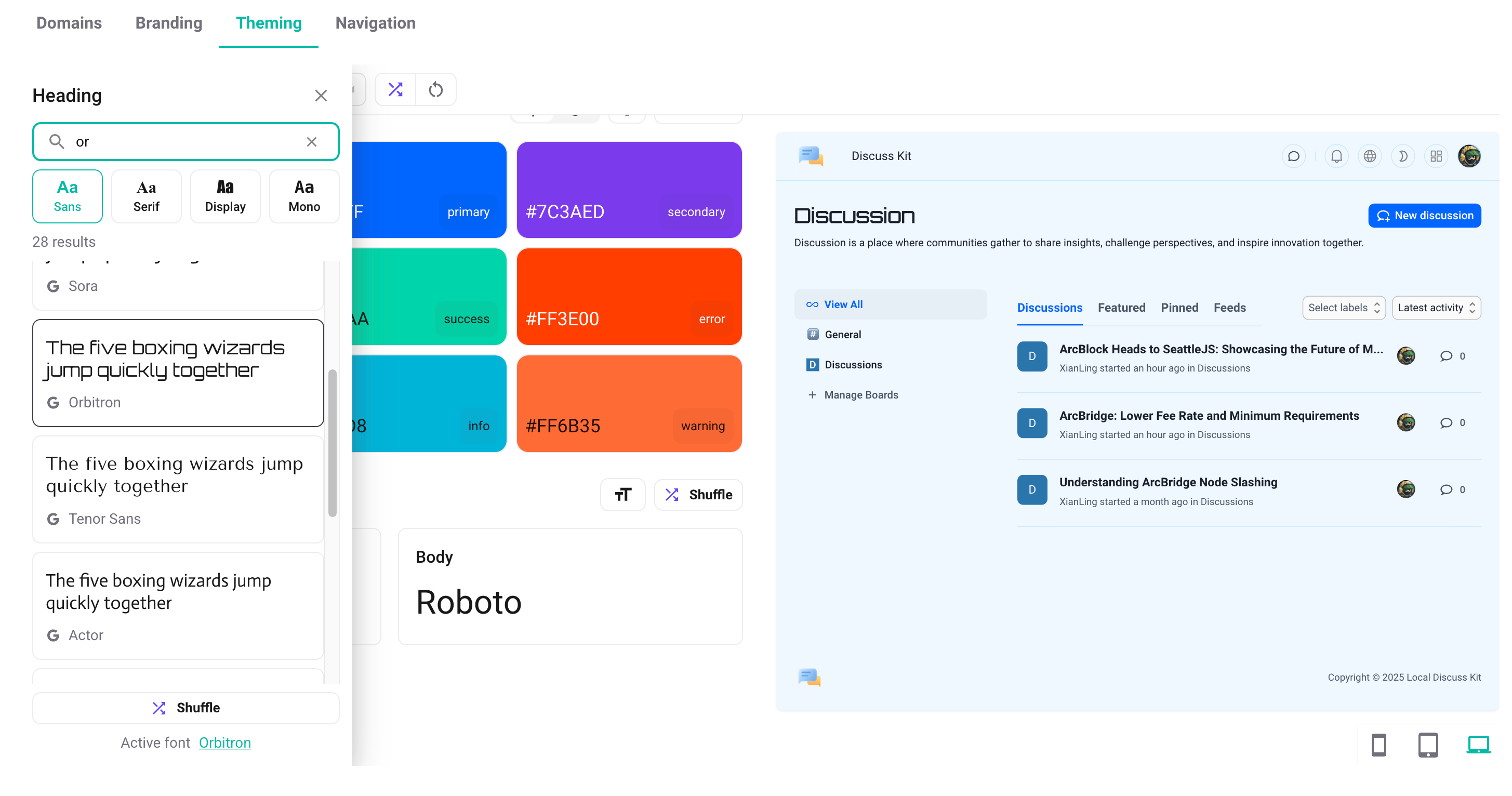1512x796 pixels.
Task: Click the font size icon beside Shuffle
Action: click(x=622, y=495)
